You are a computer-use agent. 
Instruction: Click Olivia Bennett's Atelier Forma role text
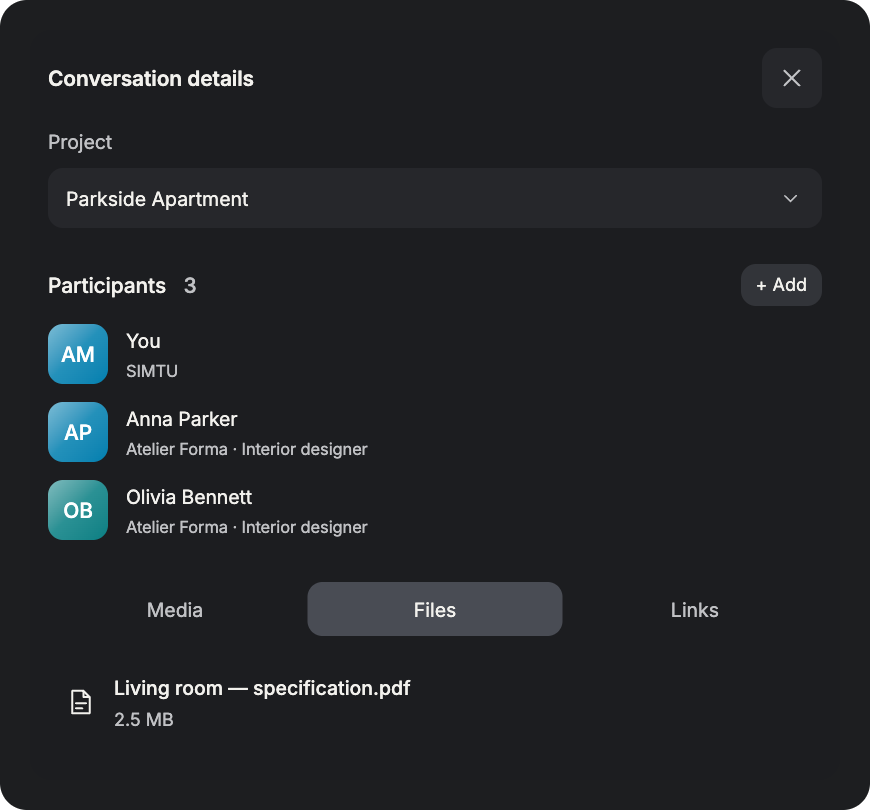click(x=246, y=527)
